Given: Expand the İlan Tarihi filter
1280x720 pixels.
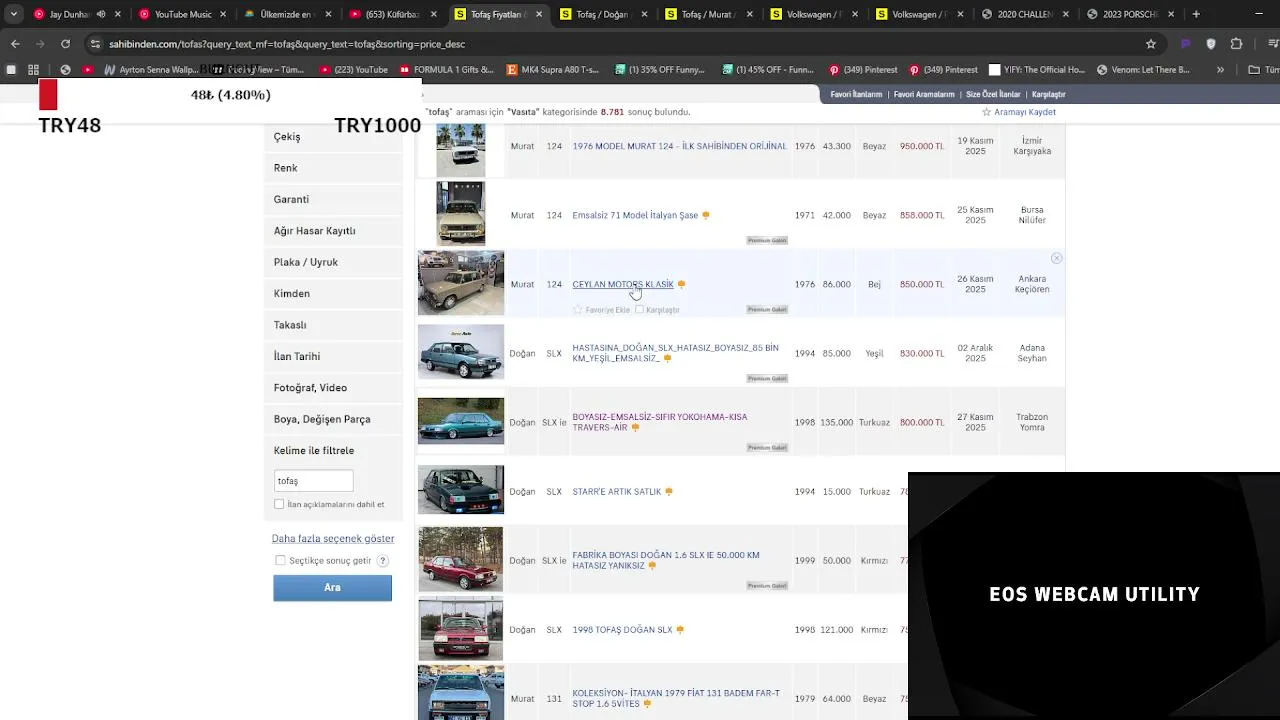Looking at the screenshot, I should tap(333, 356).
